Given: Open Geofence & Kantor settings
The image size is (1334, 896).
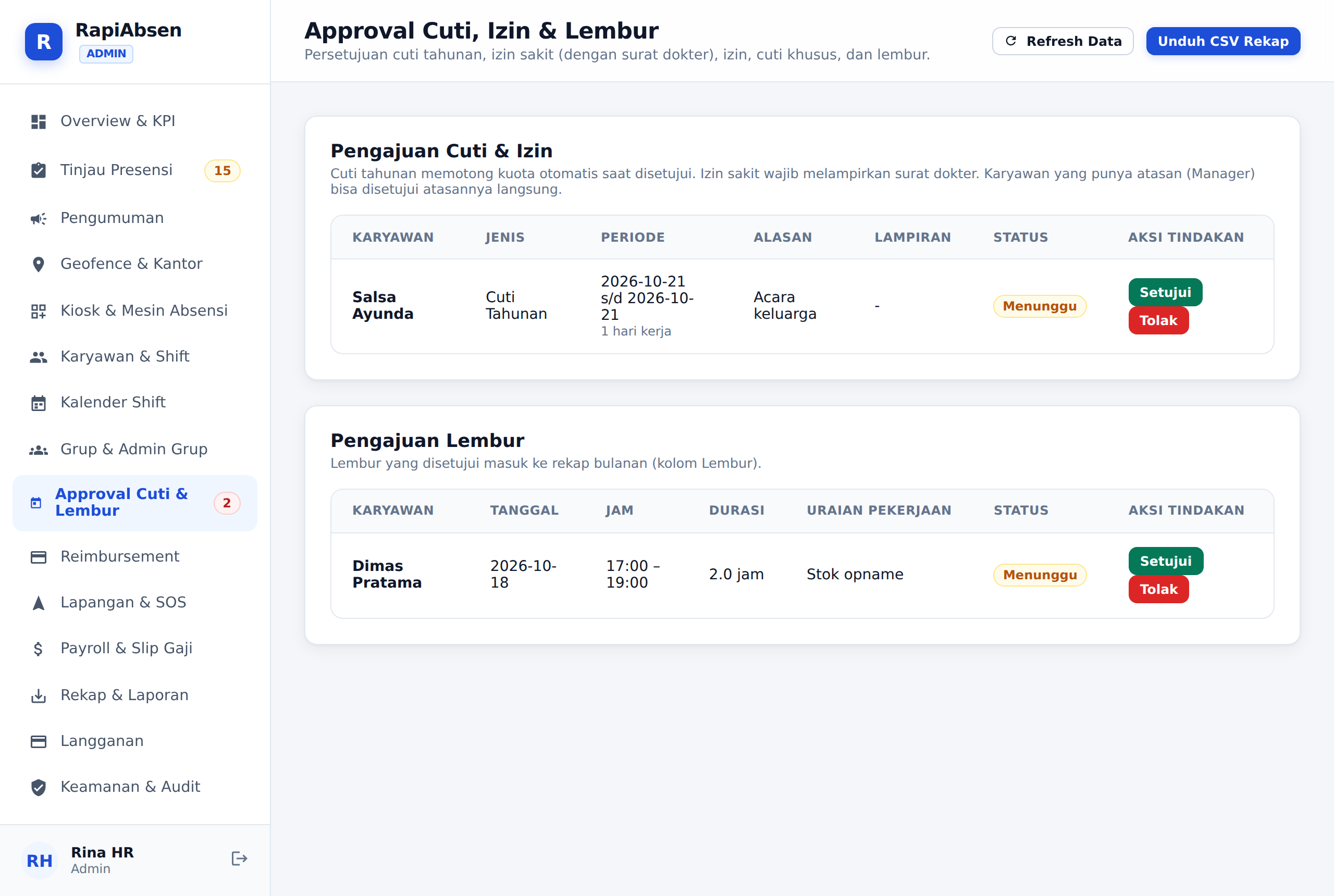Looking at the screenshot, I should [x=135, y=264].
